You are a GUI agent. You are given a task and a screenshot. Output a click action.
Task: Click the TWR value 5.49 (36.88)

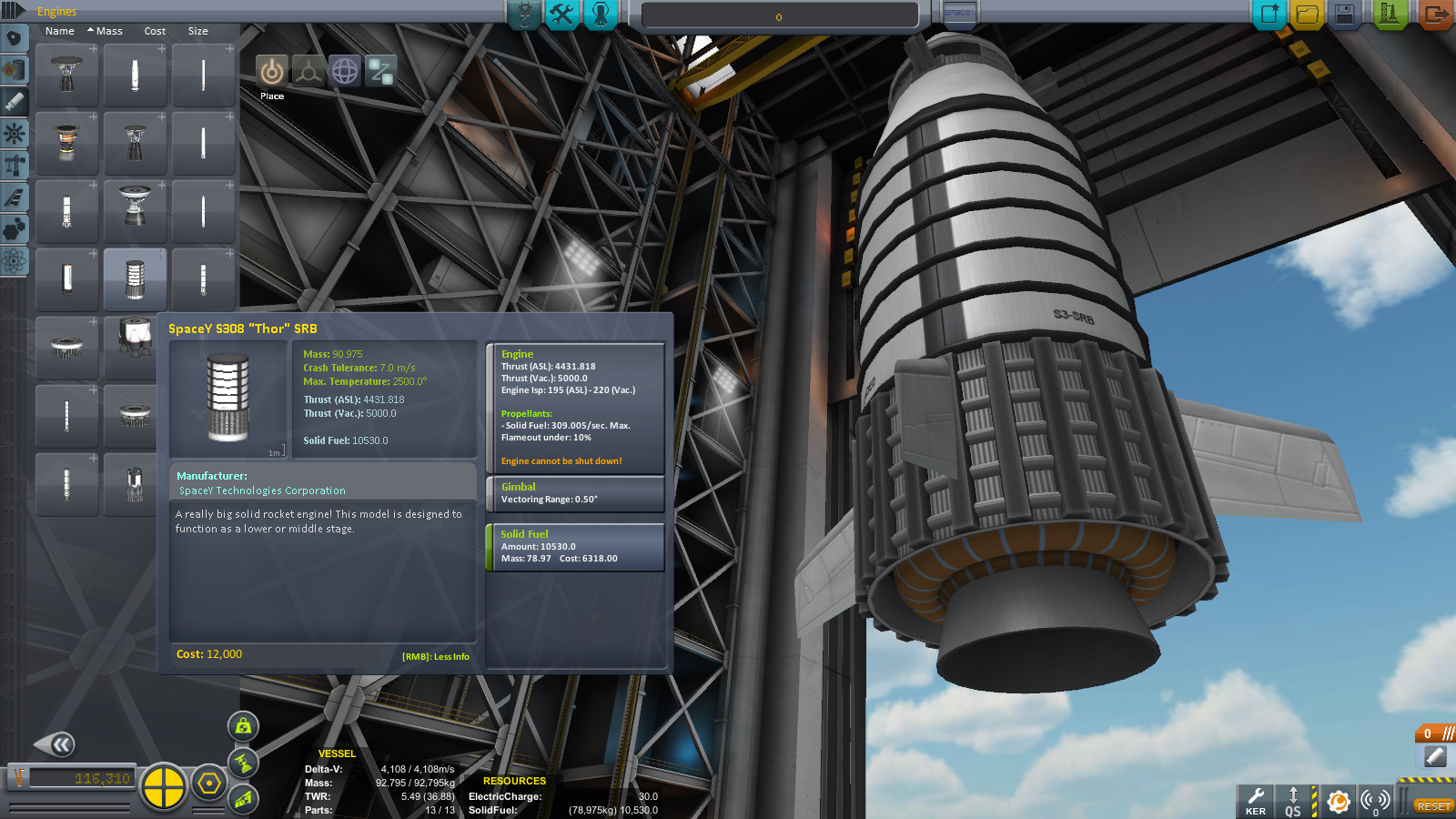(x=428, y=796)
